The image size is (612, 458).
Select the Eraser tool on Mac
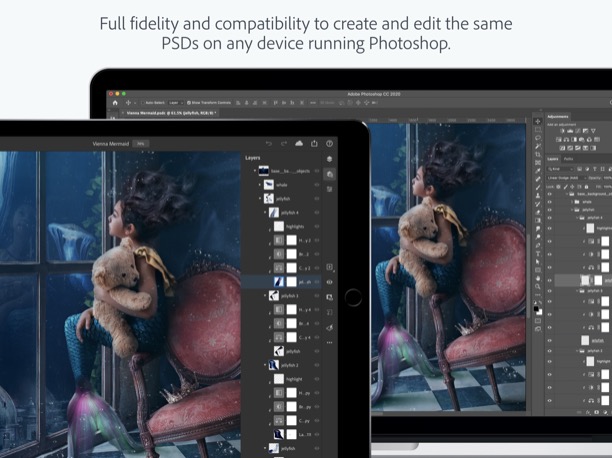pos(538,212)
